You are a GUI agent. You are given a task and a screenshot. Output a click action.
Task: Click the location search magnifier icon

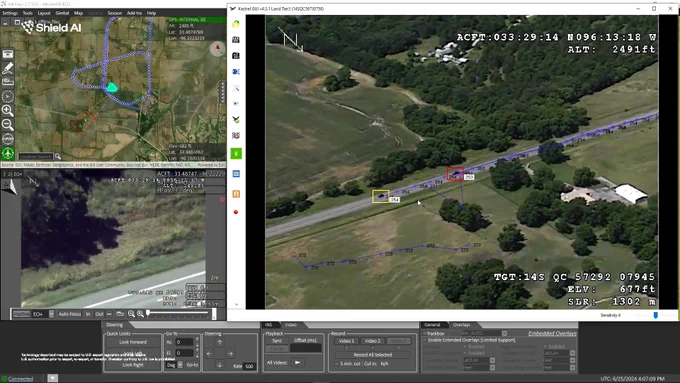tap(58, 157)
